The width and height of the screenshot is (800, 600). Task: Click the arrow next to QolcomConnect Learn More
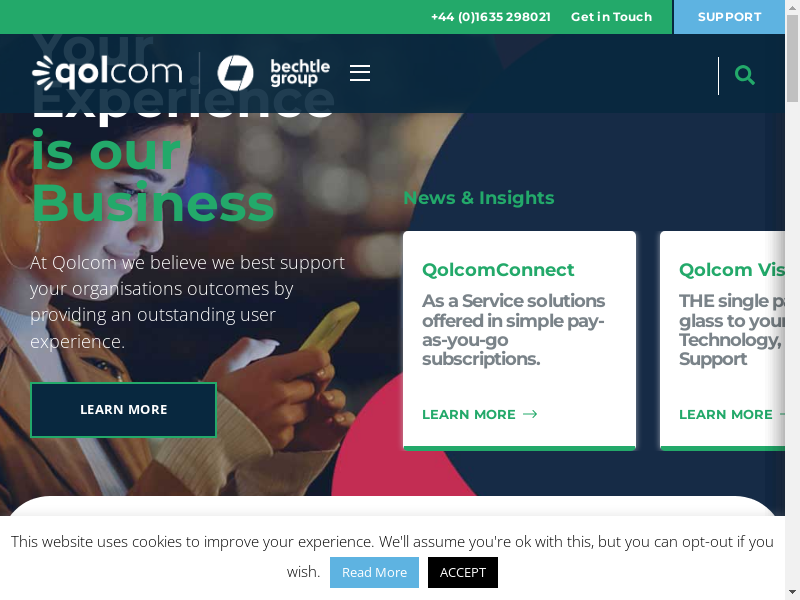pos(530,414)
